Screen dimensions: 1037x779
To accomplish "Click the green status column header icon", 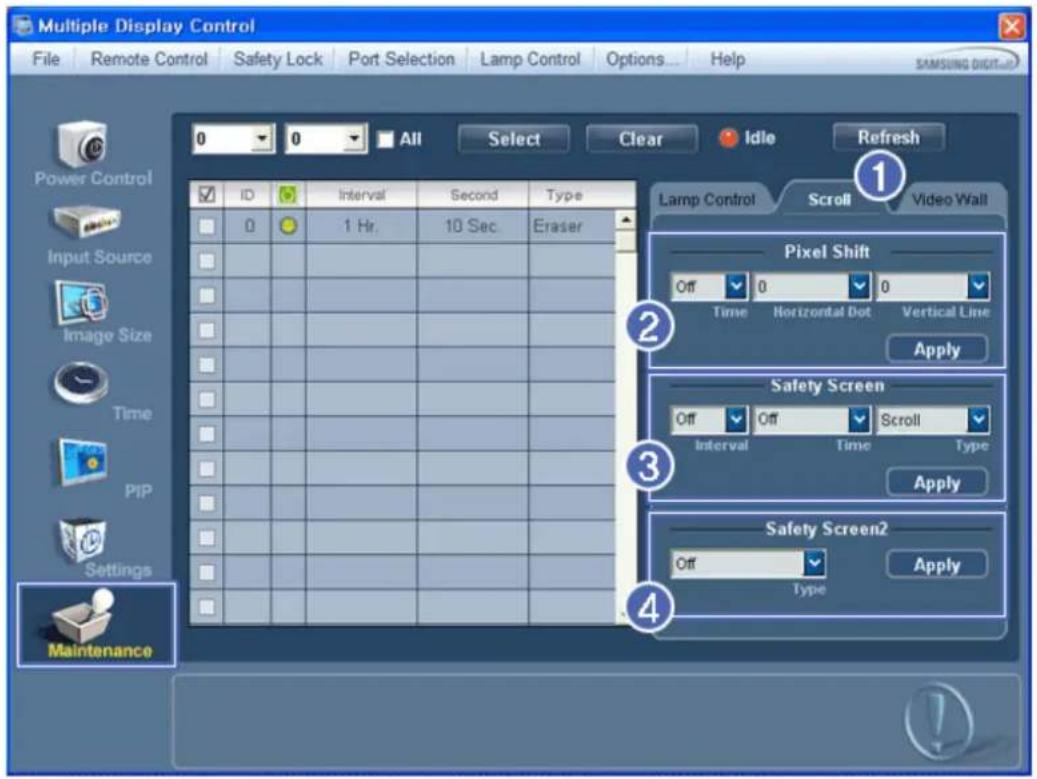I will (x=288, y=195).
